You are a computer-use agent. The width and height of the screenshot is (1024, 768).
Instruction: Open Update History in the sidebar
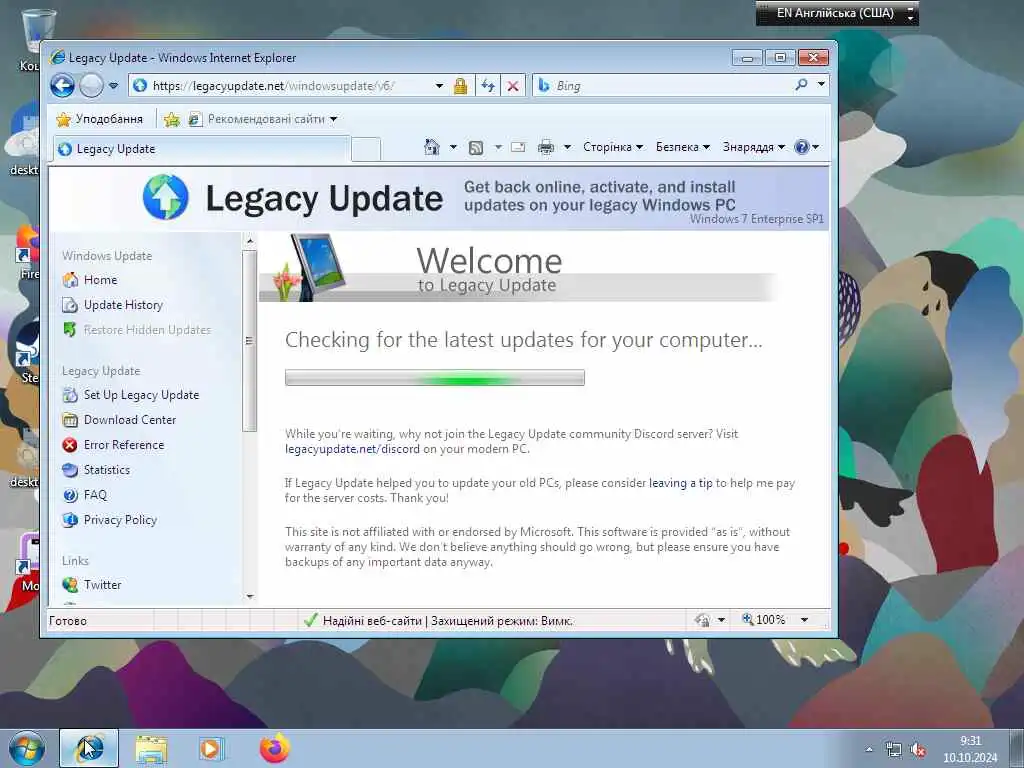123,305
